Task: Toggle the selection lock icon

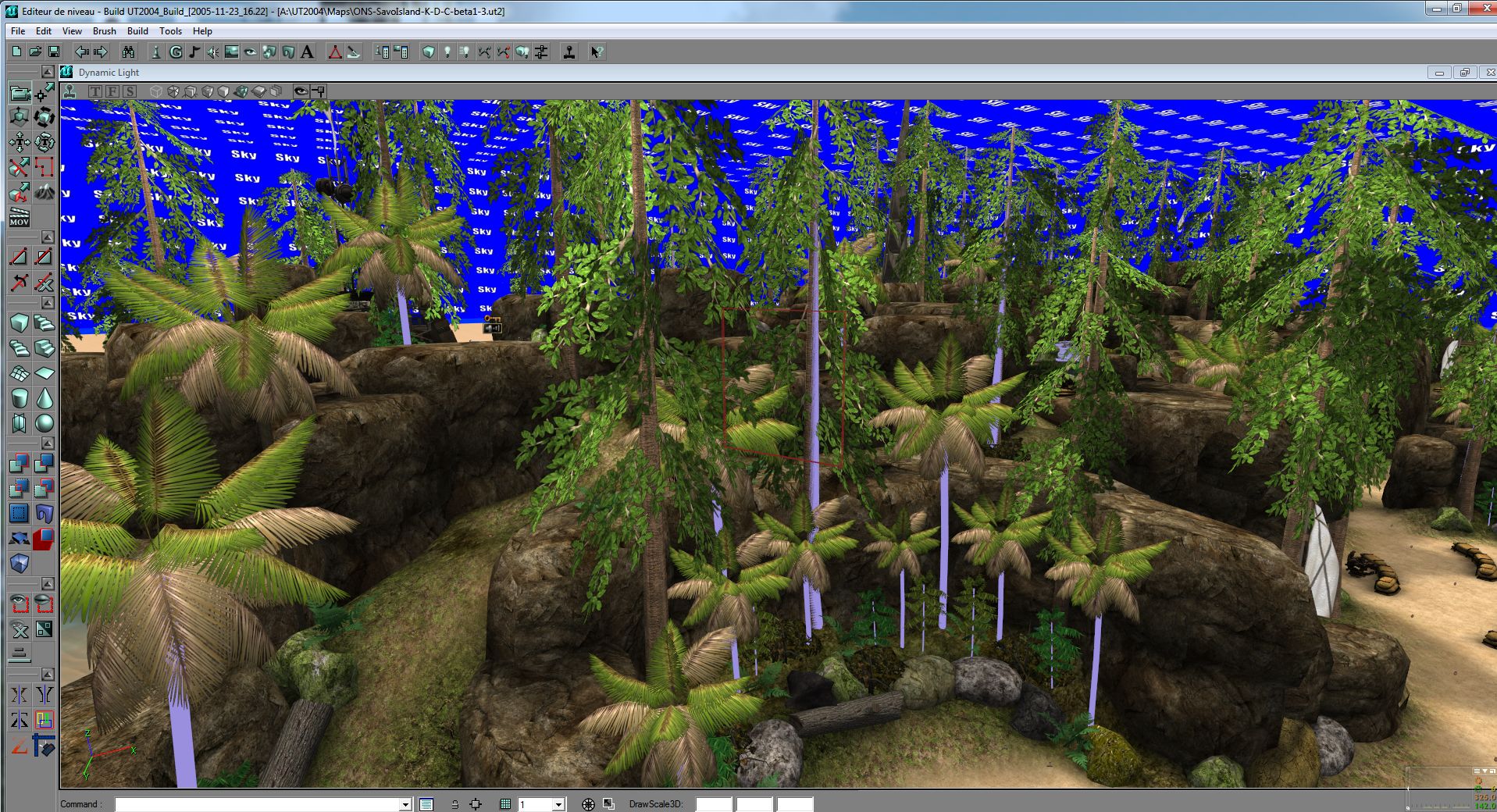Action: [454, 804]
